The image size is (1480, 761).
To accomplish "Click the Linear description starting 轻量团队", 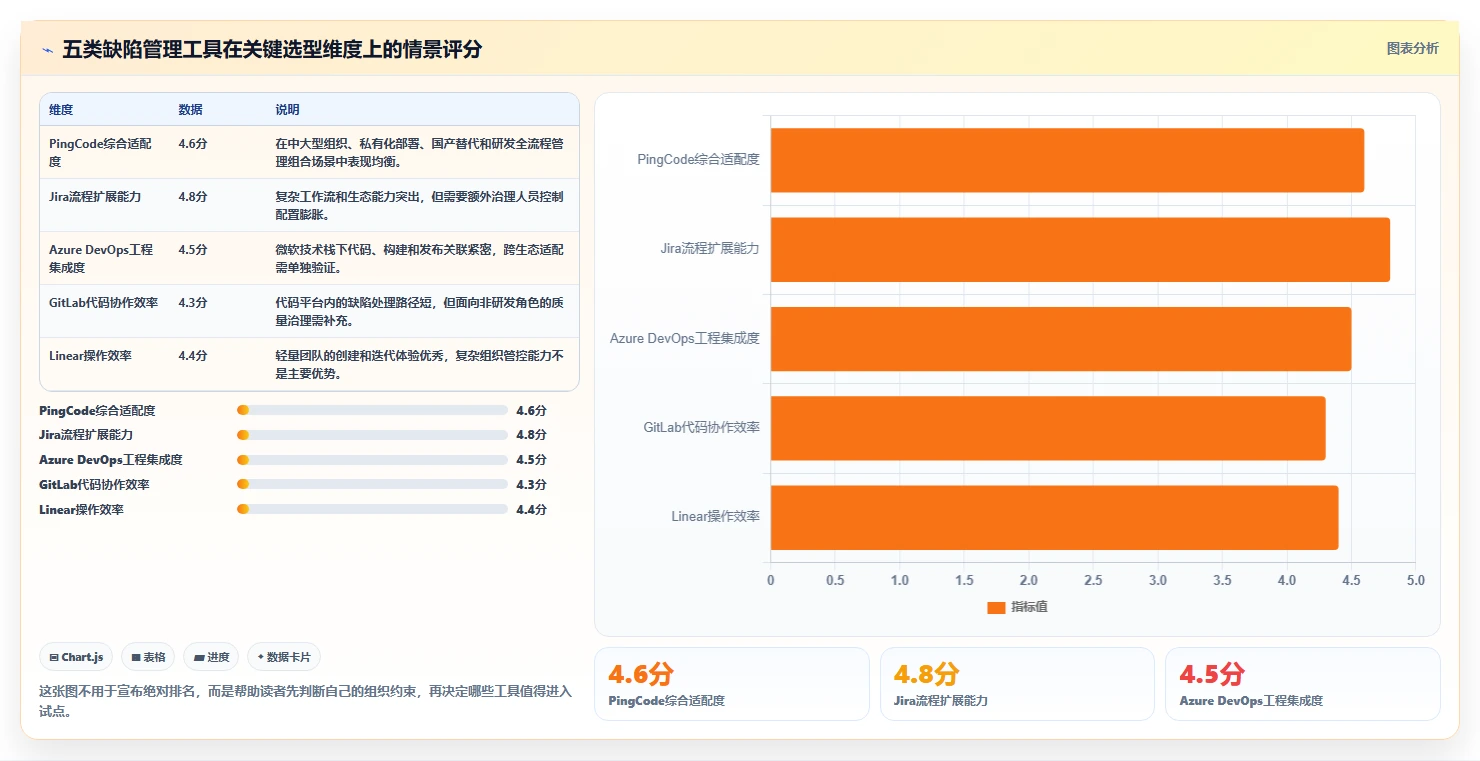I will pos(420,364).
